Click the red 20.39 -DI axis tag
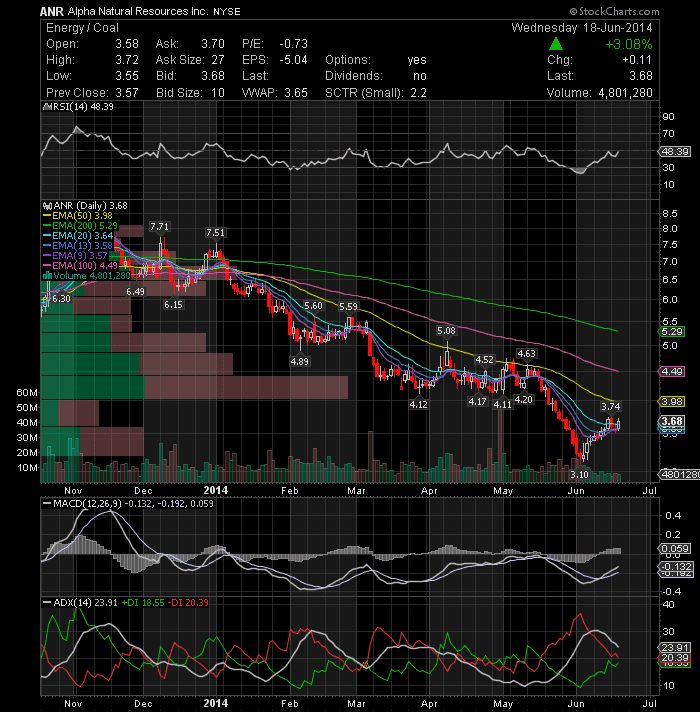Image resolution: width=700 pixels, height=712 pixels. 675,658
